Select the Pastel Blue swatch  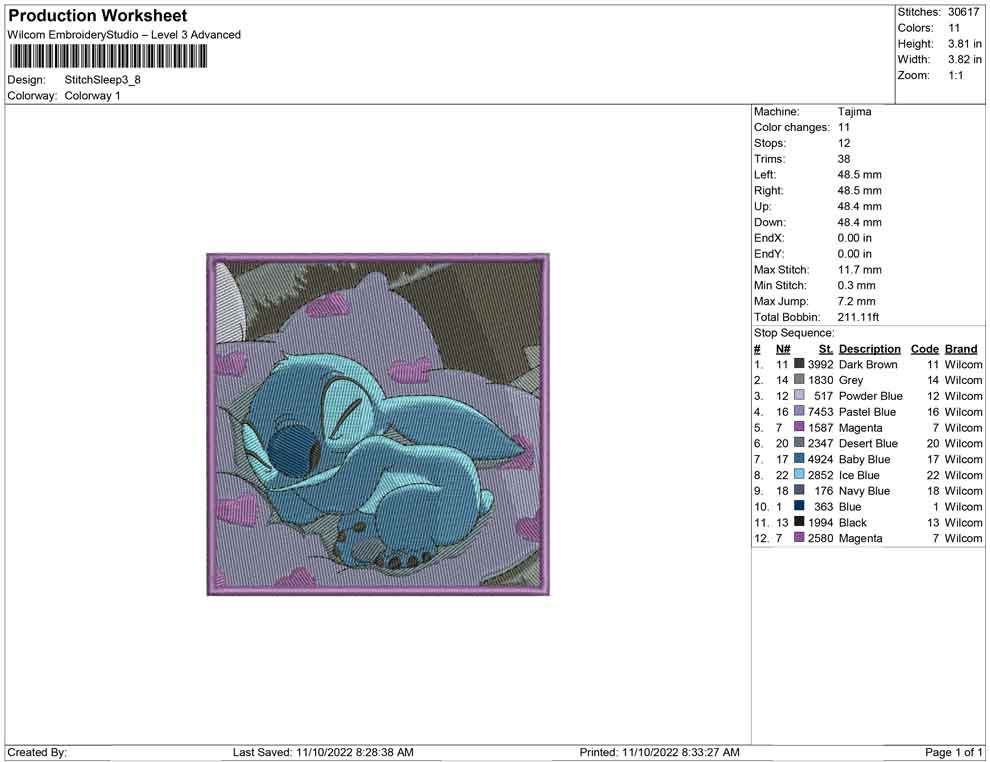click(x=799, y=411)
